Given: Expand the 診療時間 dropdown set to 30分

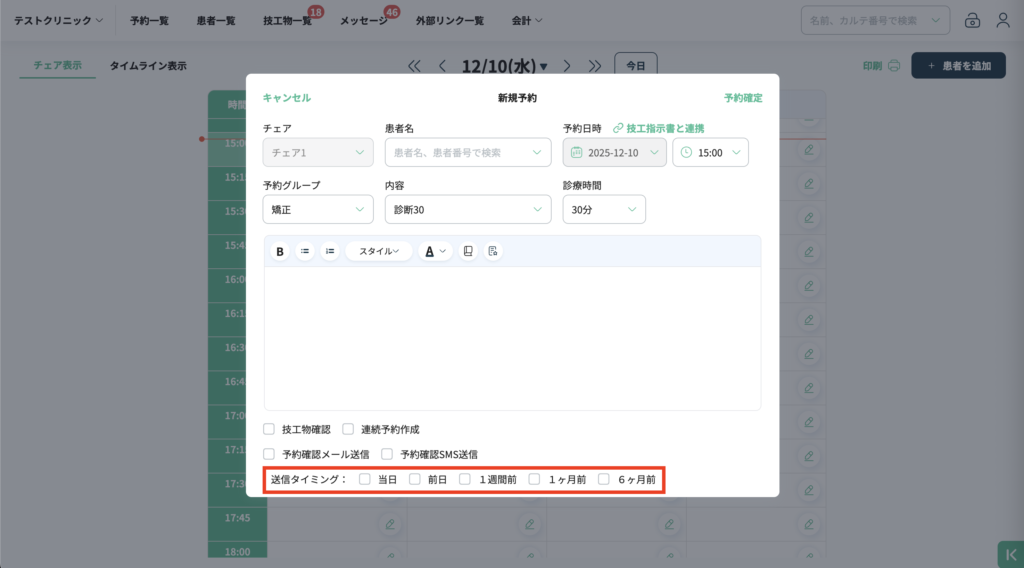Looking at the screenshot, I should click(x=604, y=209).
